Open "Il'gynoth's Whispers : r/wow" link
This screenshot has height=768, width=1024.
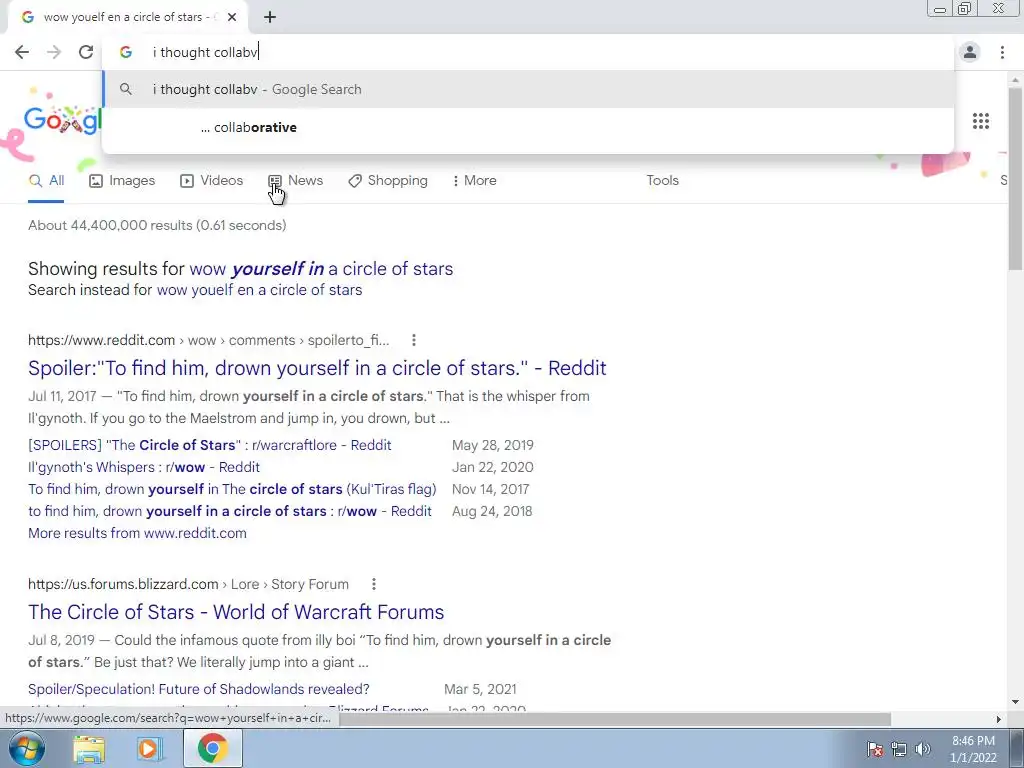(144, 468)
